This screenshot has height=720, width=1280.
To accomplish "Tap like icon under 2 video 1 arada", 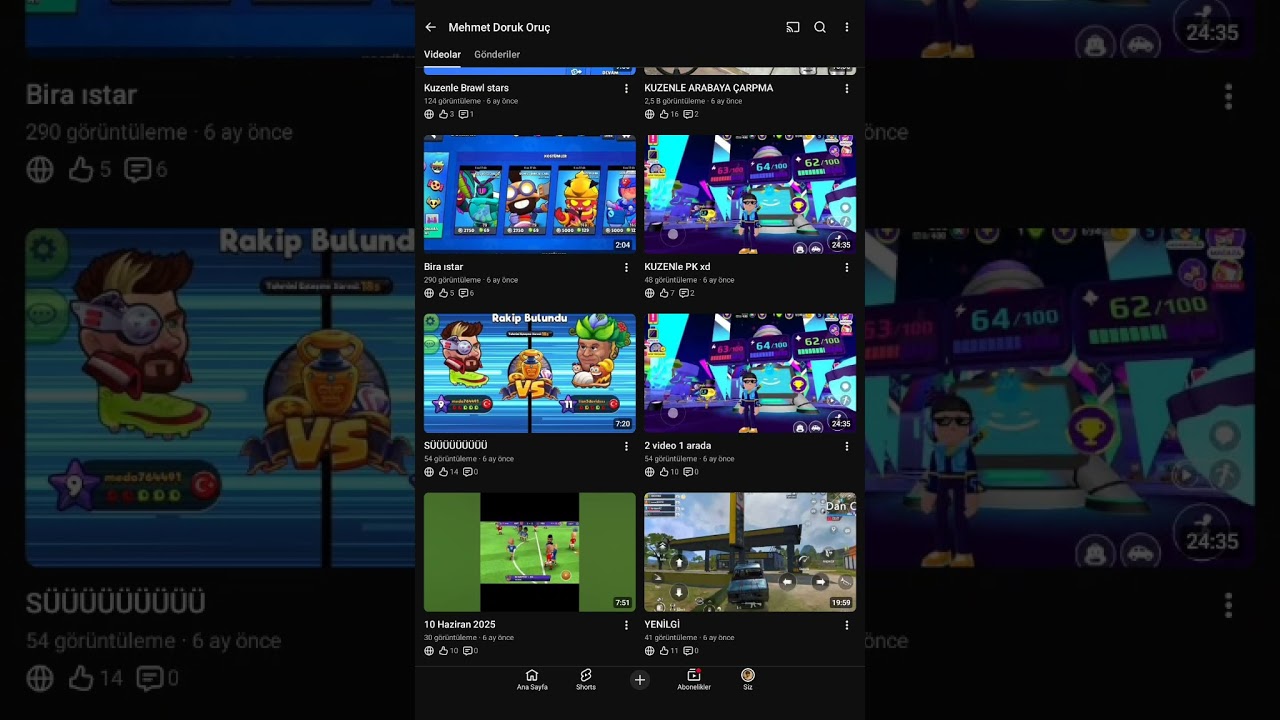I will click(663, 472).
